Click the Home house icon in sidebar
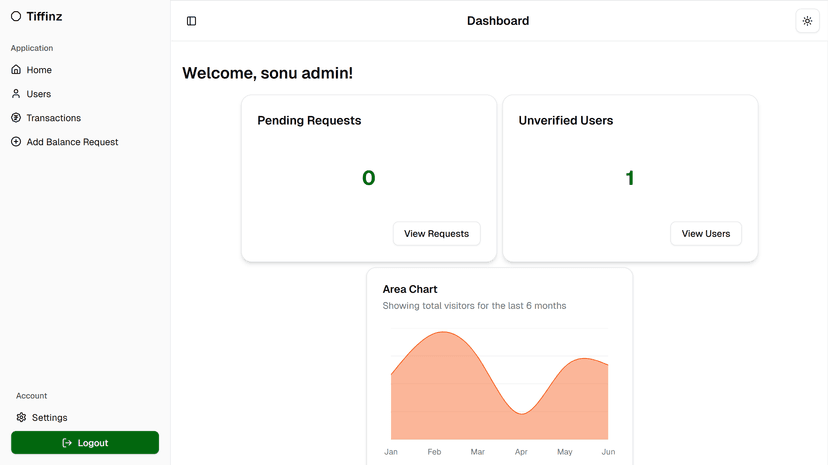 pyautogui.click(x=16, y=70)
